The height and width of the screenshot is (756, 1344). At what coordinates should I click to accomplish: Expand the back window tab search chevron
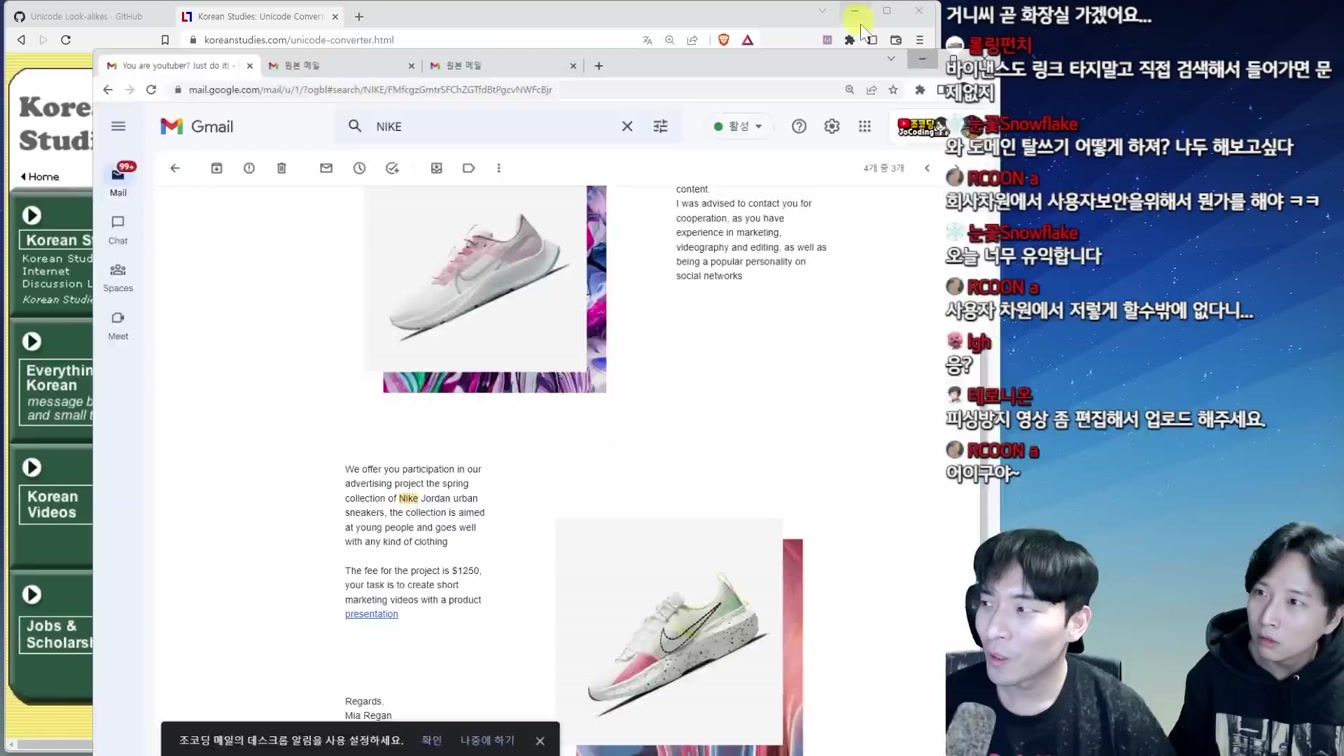pyautogui.click(x=822, y=11)
